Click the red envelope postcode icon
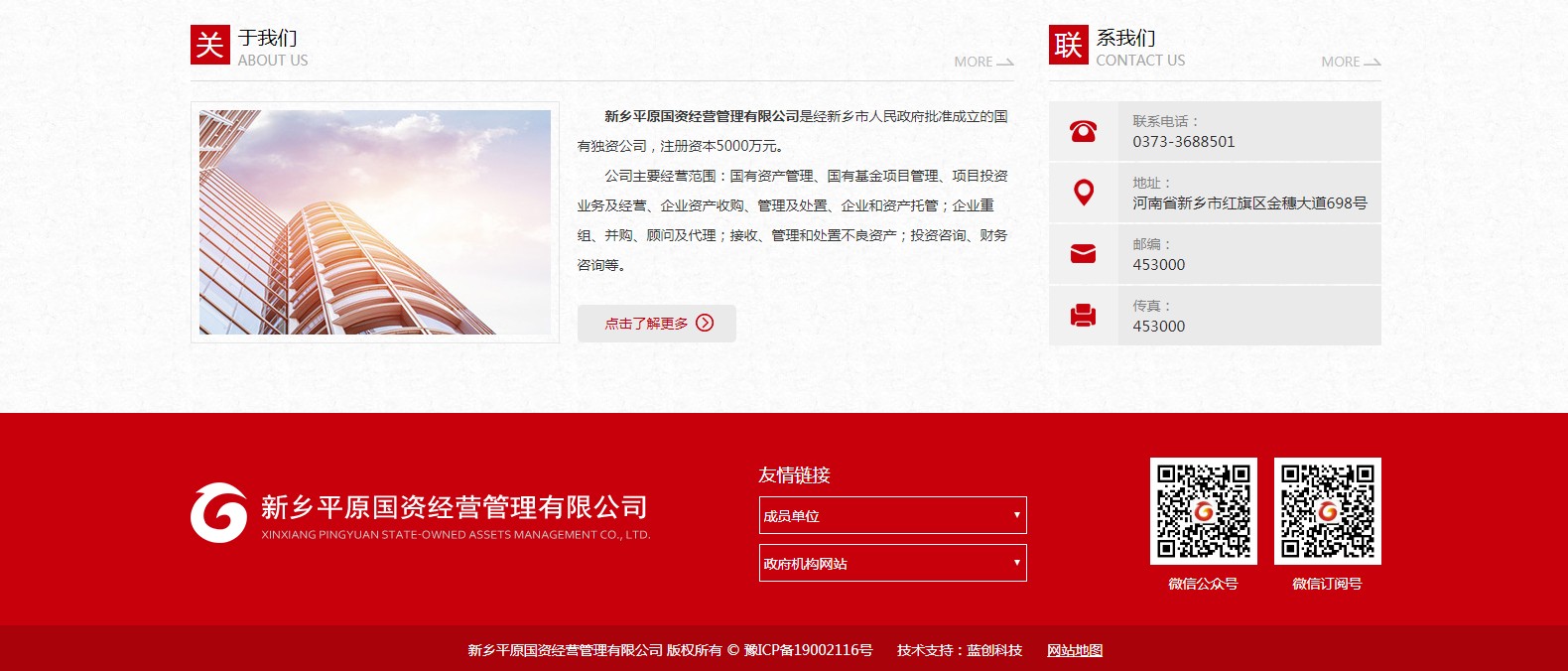 (x=1083, y=254)
